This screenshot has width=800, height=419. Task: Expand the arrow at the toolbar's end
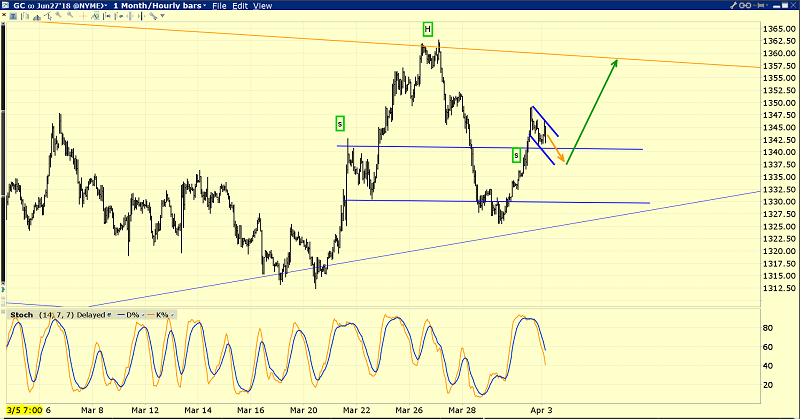click(x=162, y=16)
